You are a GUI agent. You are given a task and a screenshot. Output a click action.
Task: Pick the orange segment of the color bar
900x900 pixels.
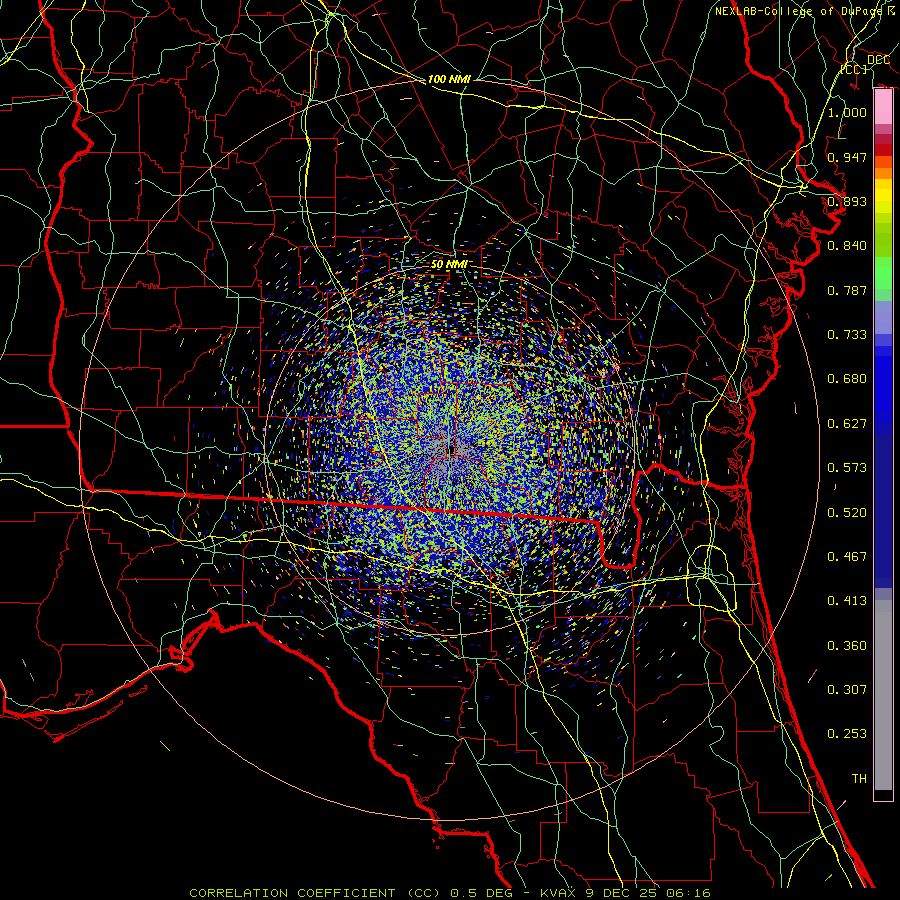tap(883, 173)
